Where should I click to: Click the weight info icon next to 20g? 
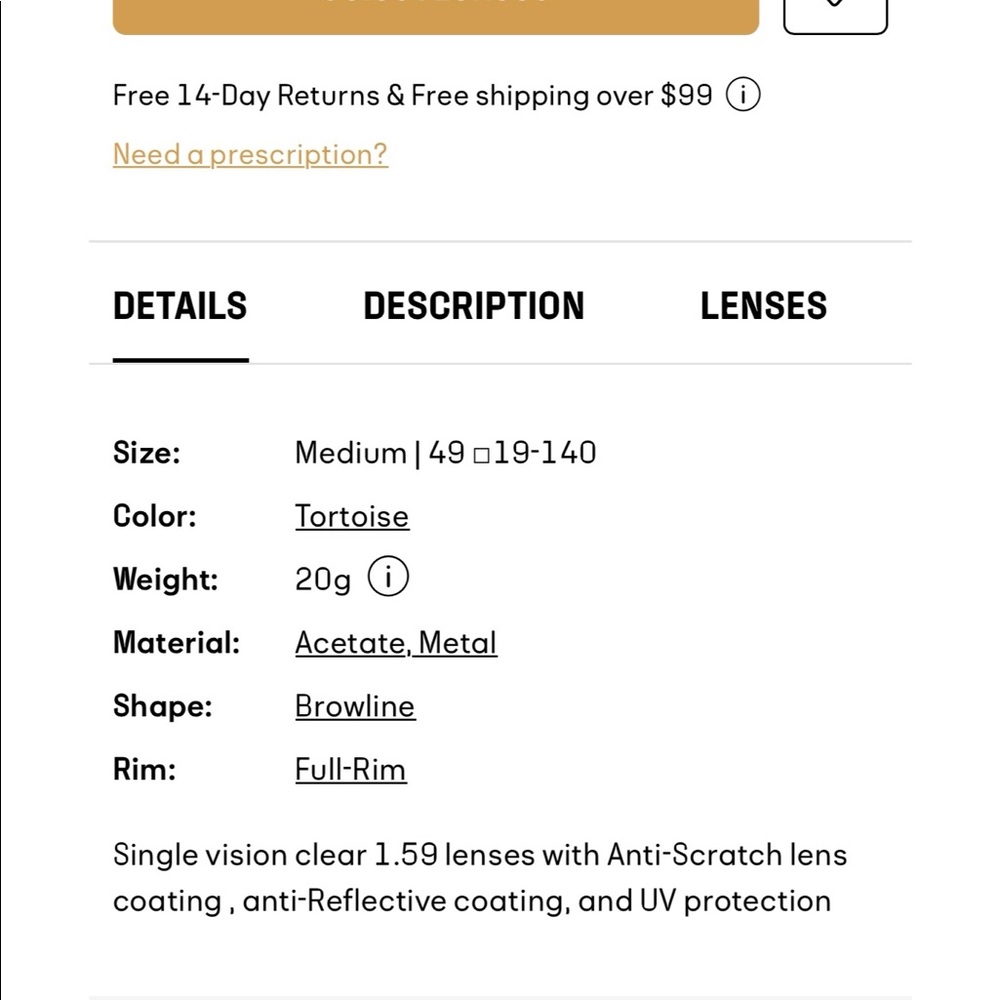pos(389,576)
